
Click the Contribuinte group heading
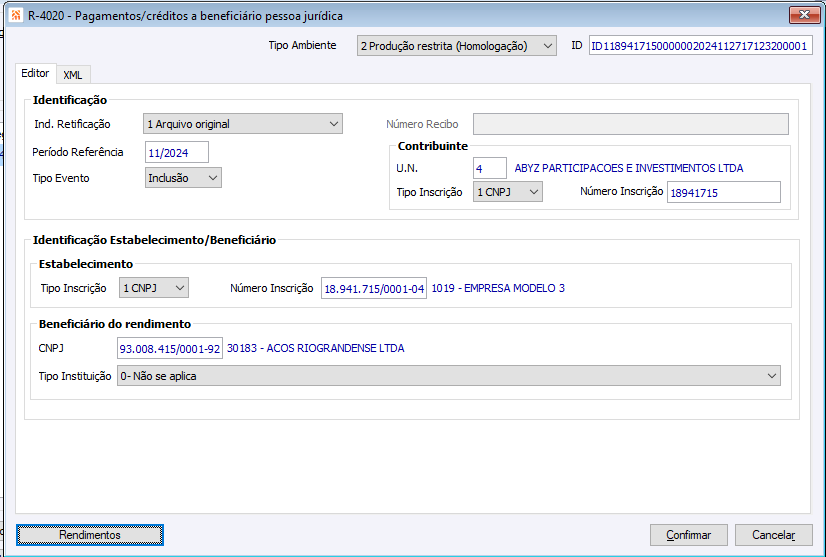pos(432,146)
